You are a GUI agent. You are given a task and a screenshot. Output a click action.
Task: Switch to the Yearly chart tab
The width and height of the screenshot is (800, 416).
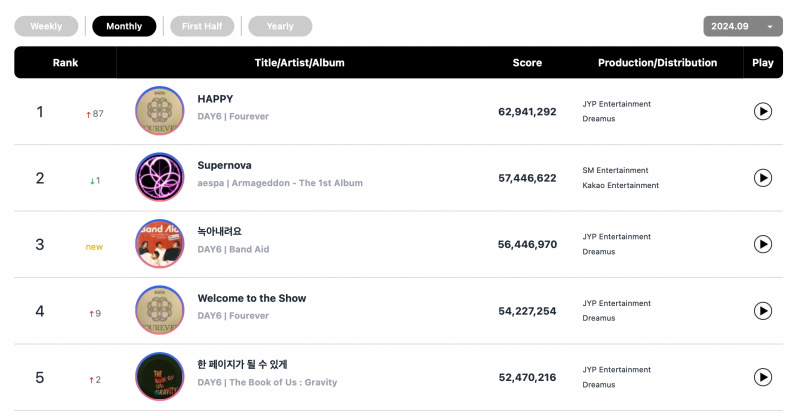pos(280,26)
